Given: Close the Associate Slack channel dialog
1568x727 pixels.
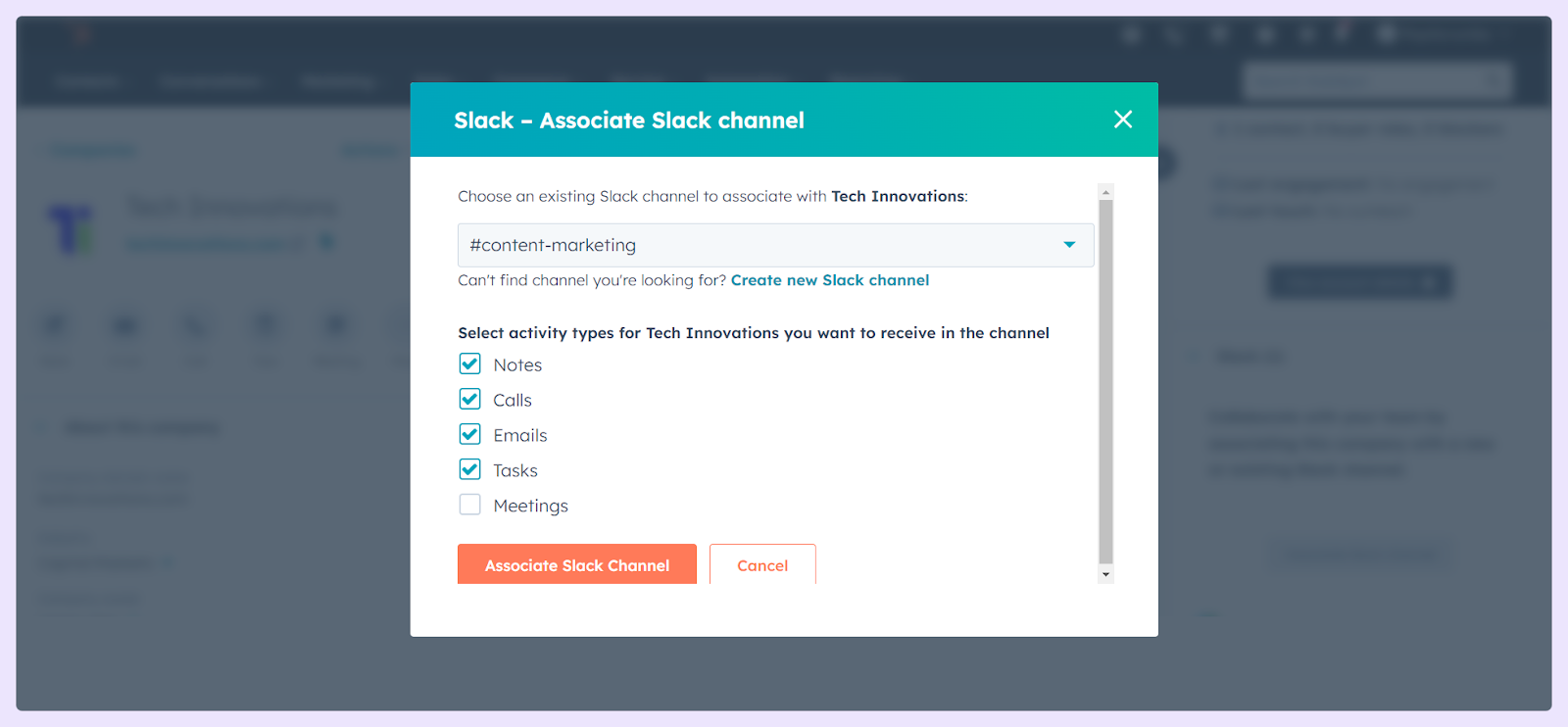Looking at the screenshot, I should pyautogui.click(x=1123, y=120).
